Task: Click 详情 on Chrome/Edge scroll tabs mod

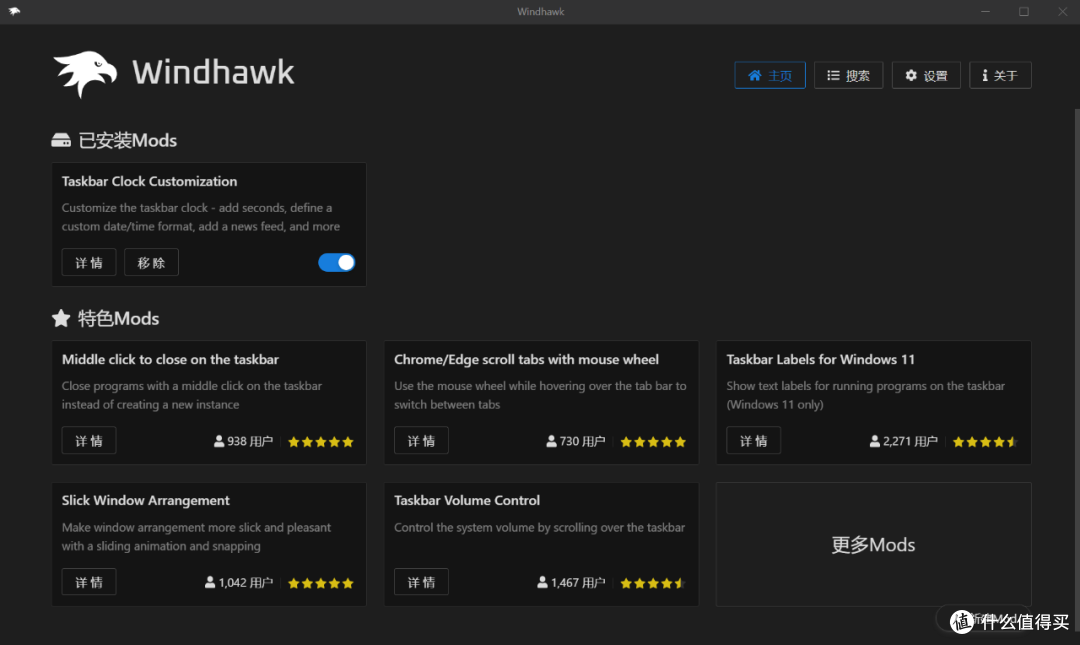Action: 421,440
